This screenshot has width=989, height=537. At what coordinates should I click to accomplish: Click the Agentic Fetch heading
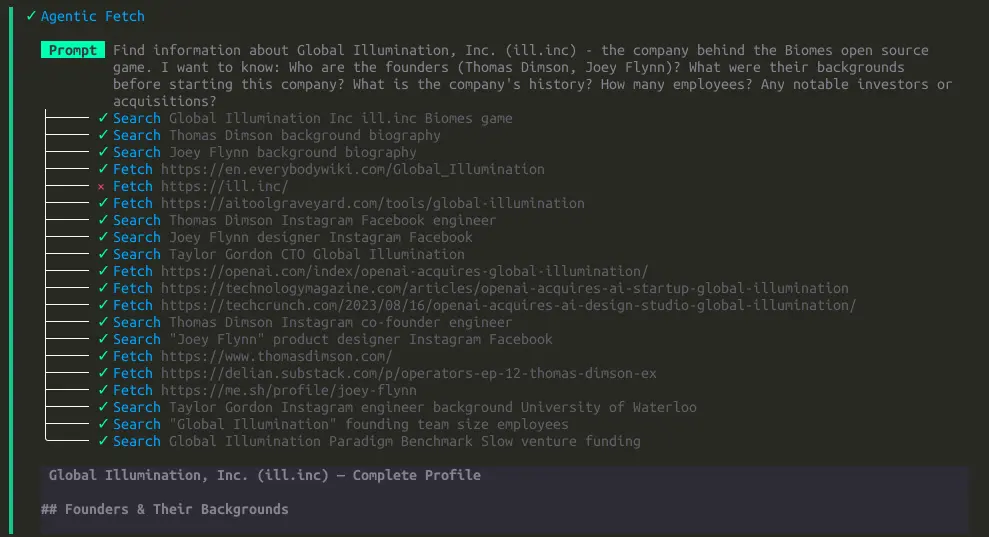click(x=92, y=16)
